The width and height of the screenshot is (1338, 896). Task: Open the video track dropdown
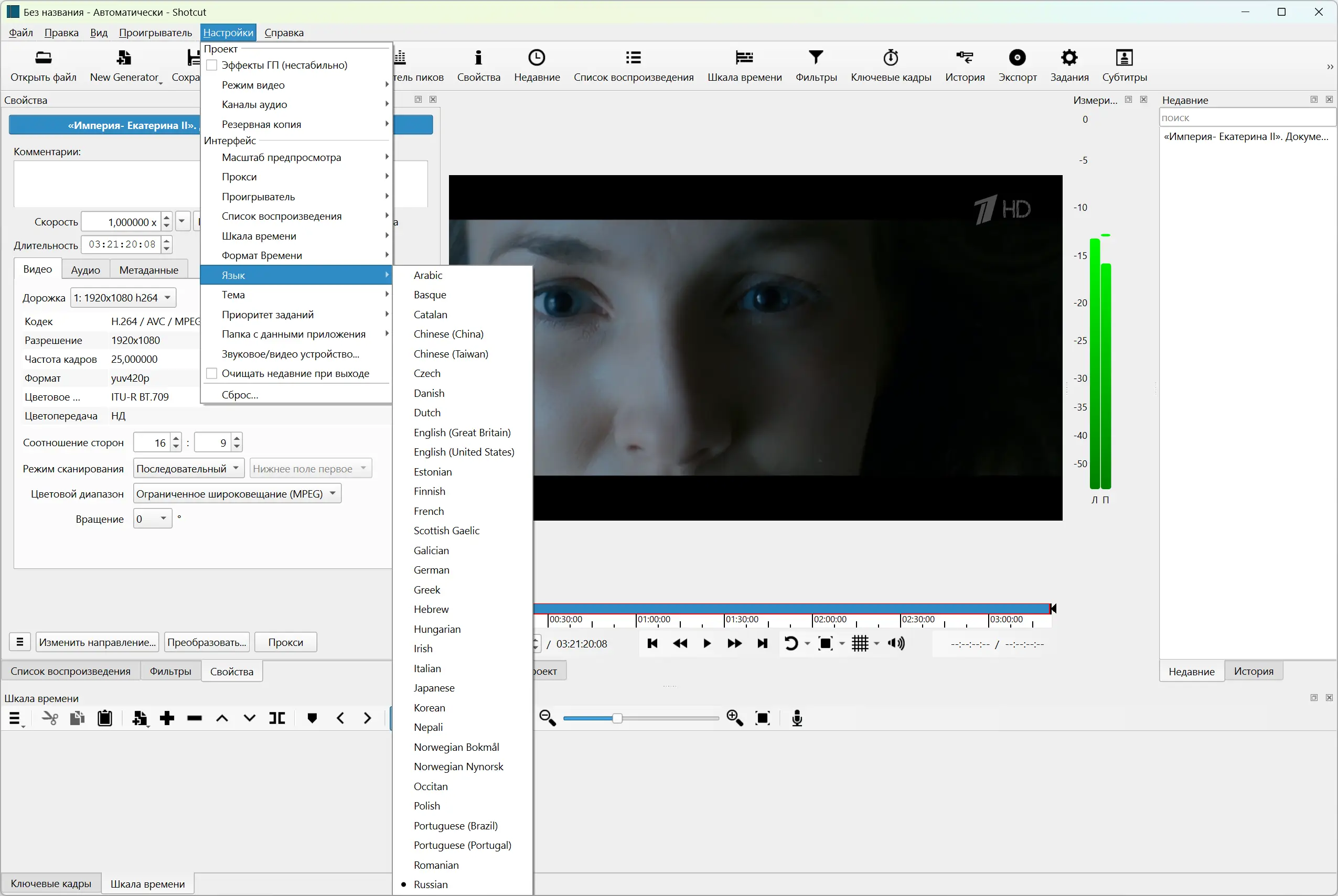123,298
